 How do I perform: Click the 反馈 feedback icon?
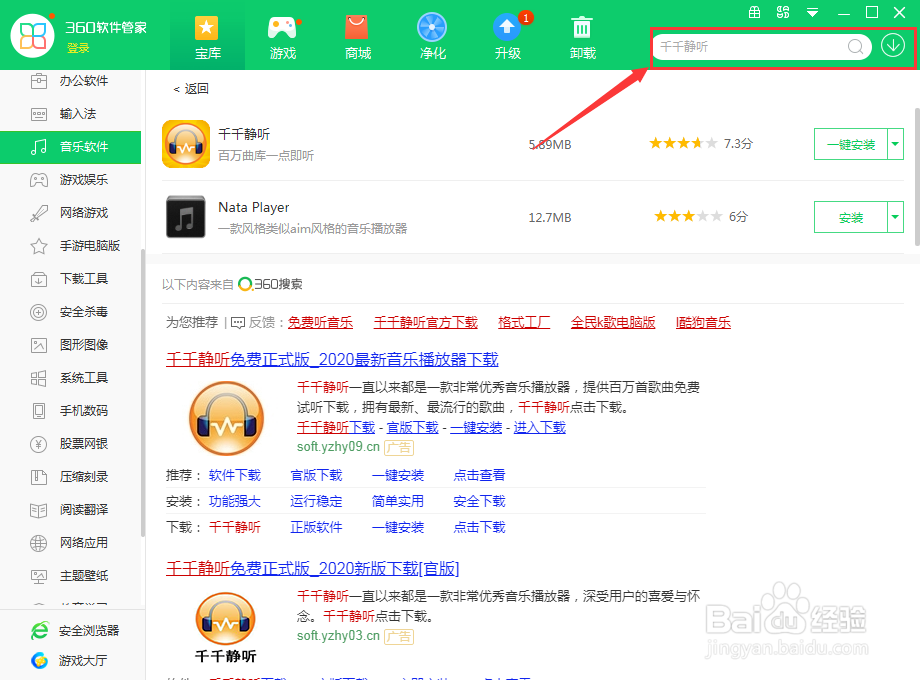tap(238, 323)
